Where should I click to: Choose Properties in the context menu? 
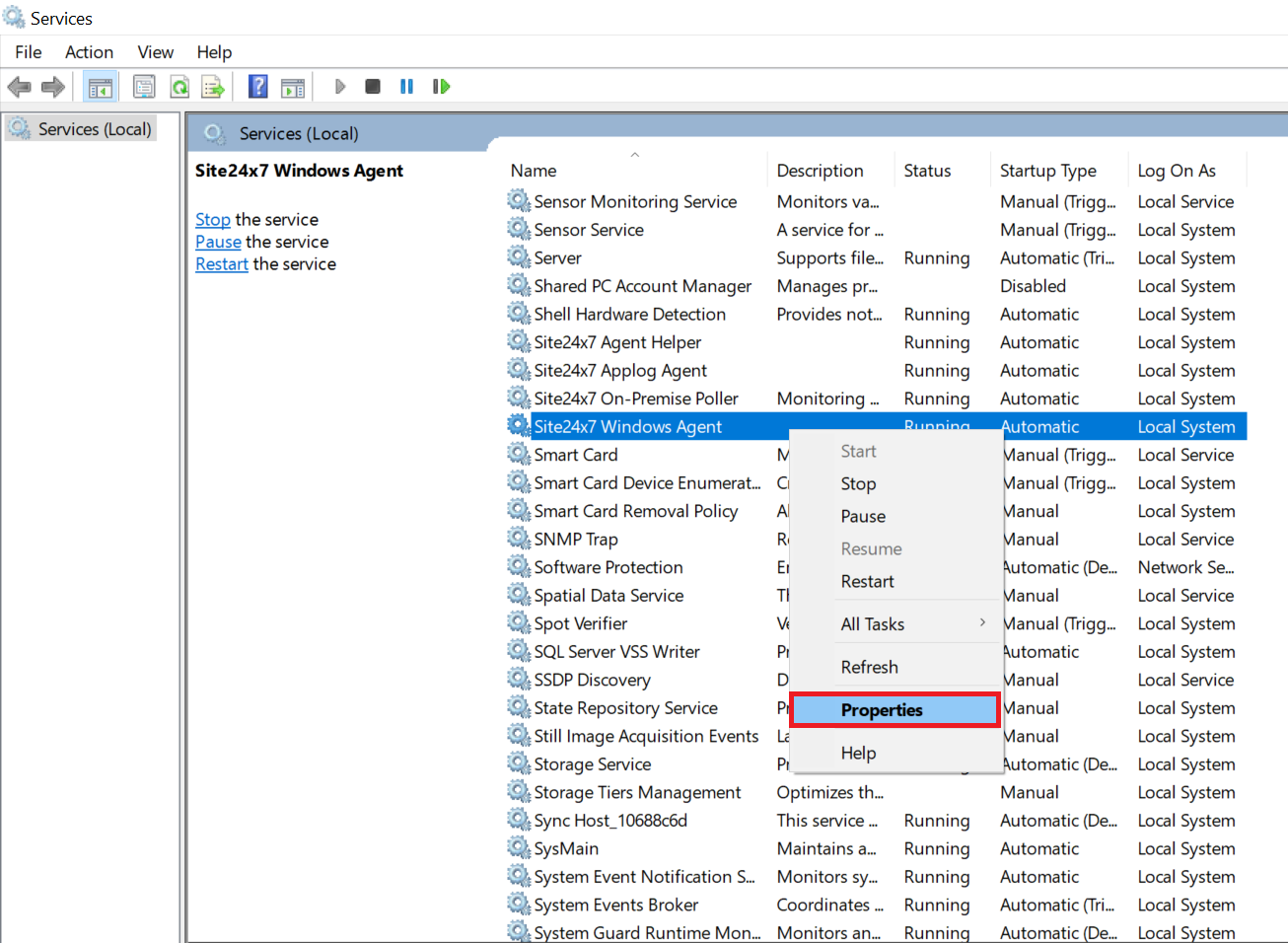(x=895, y=710)
